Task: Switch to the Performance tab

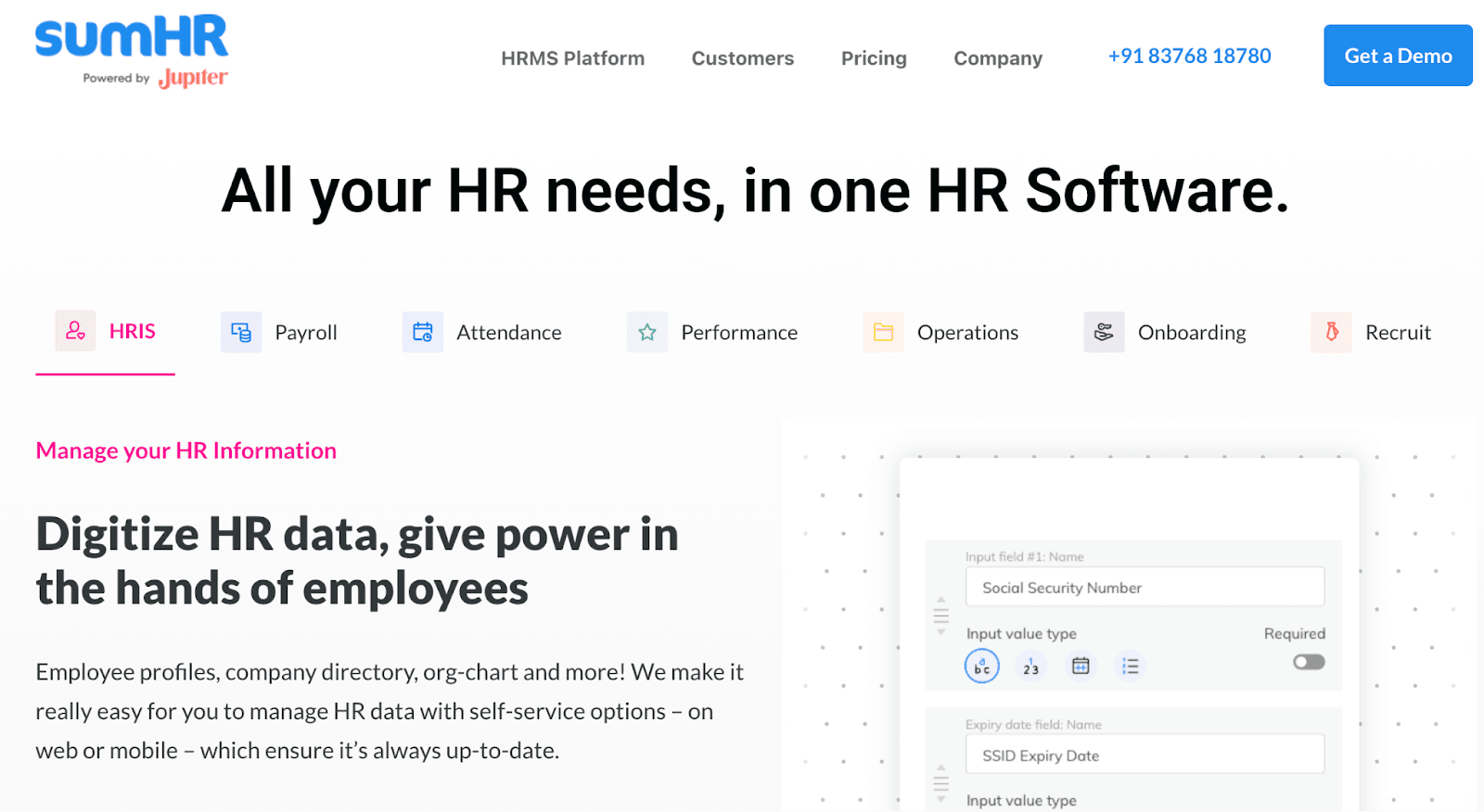Action: point(712,332)
